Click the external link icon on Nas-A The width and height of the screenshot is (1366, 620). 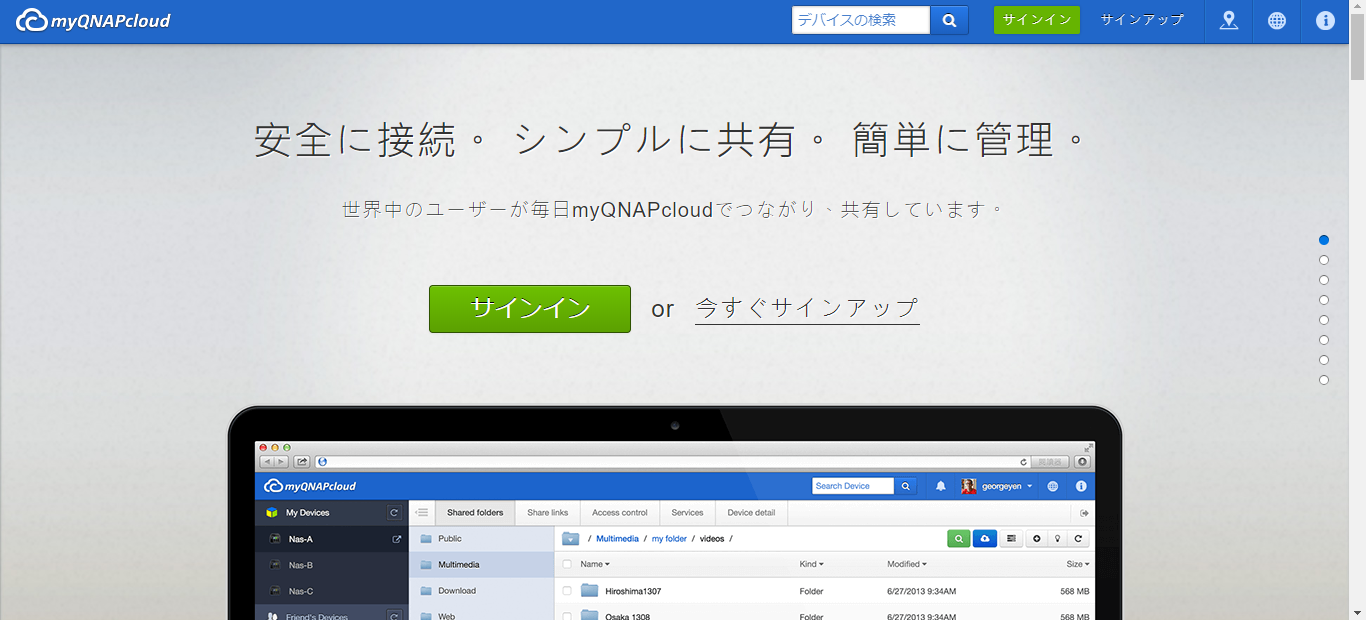click(x=397, y=539)
